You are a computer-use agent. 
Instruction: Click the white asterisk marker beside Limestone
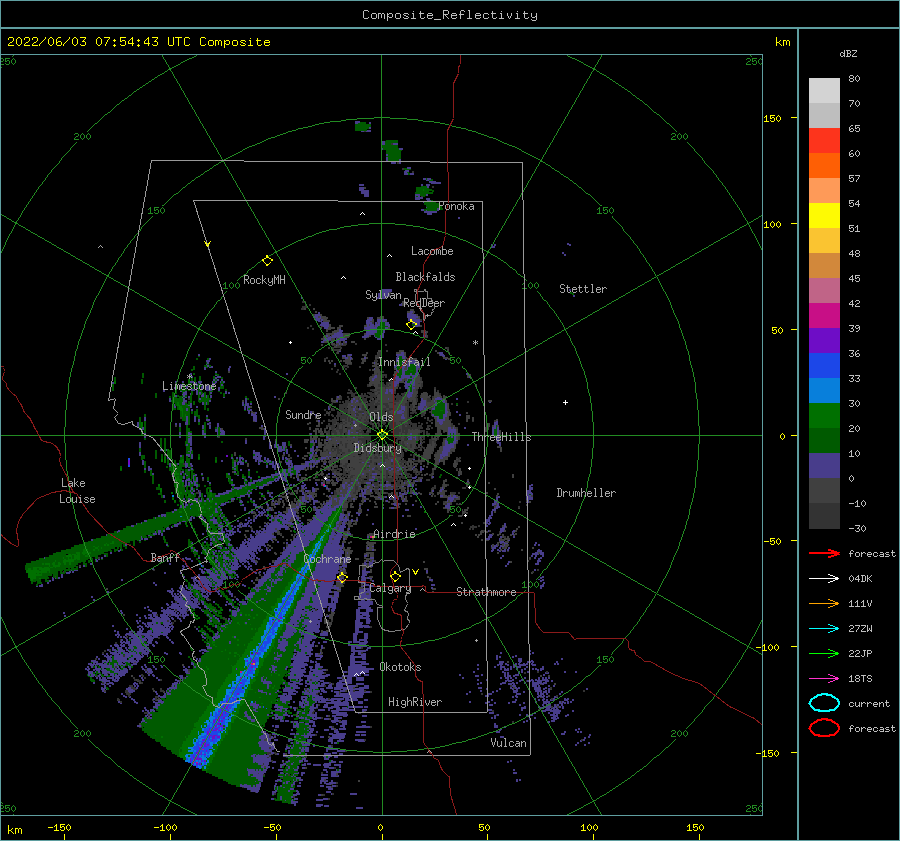189,377
